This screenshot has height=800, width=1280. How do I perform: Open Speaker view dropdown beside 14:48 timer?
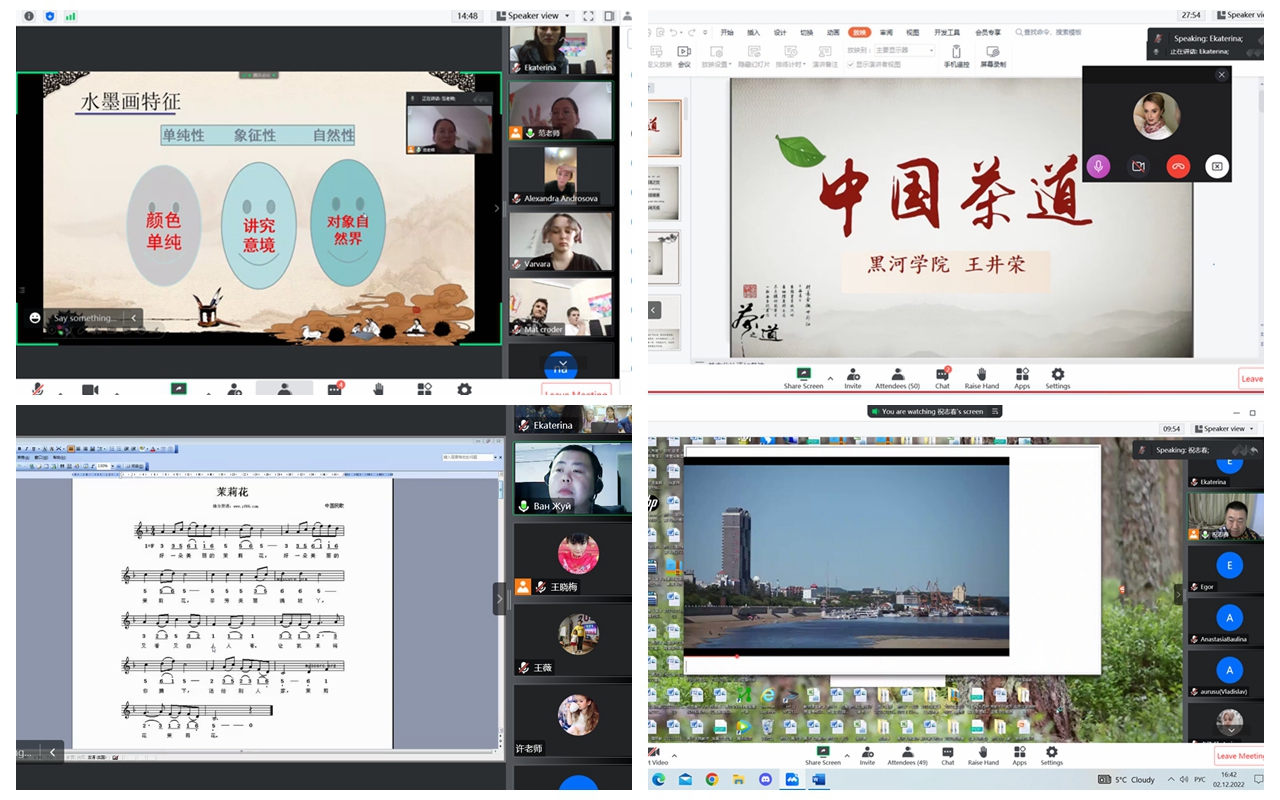click(x=538, y=16)
